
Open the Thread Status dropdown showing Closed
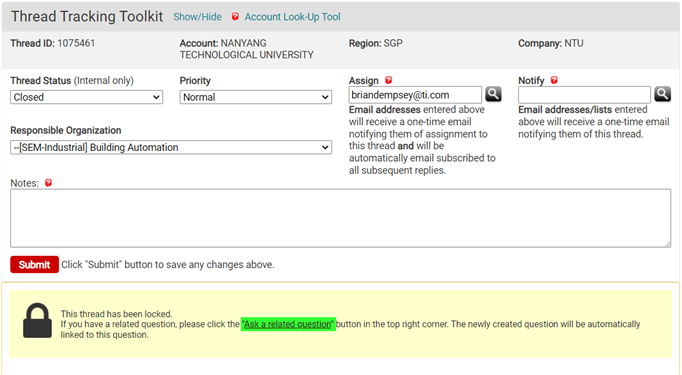87,97
